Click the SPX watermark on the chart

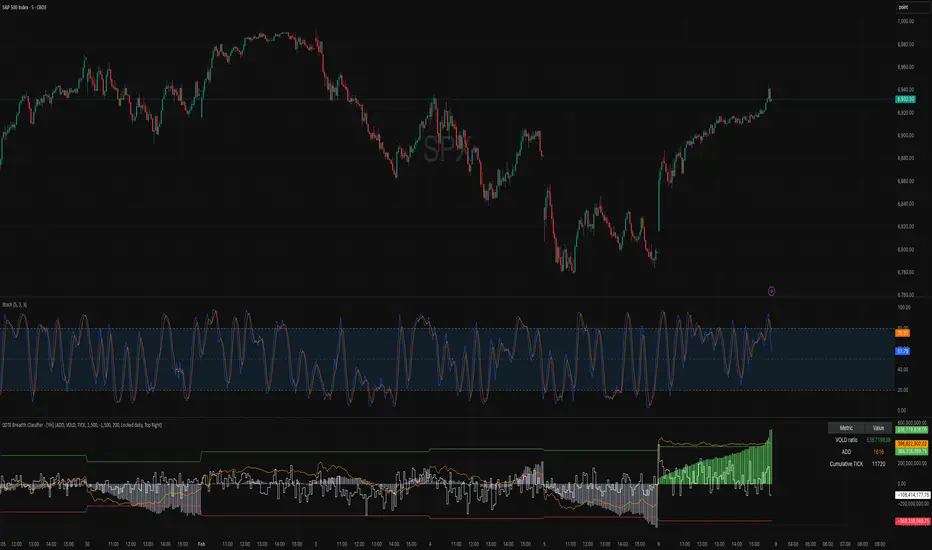[x=447, y=149]
